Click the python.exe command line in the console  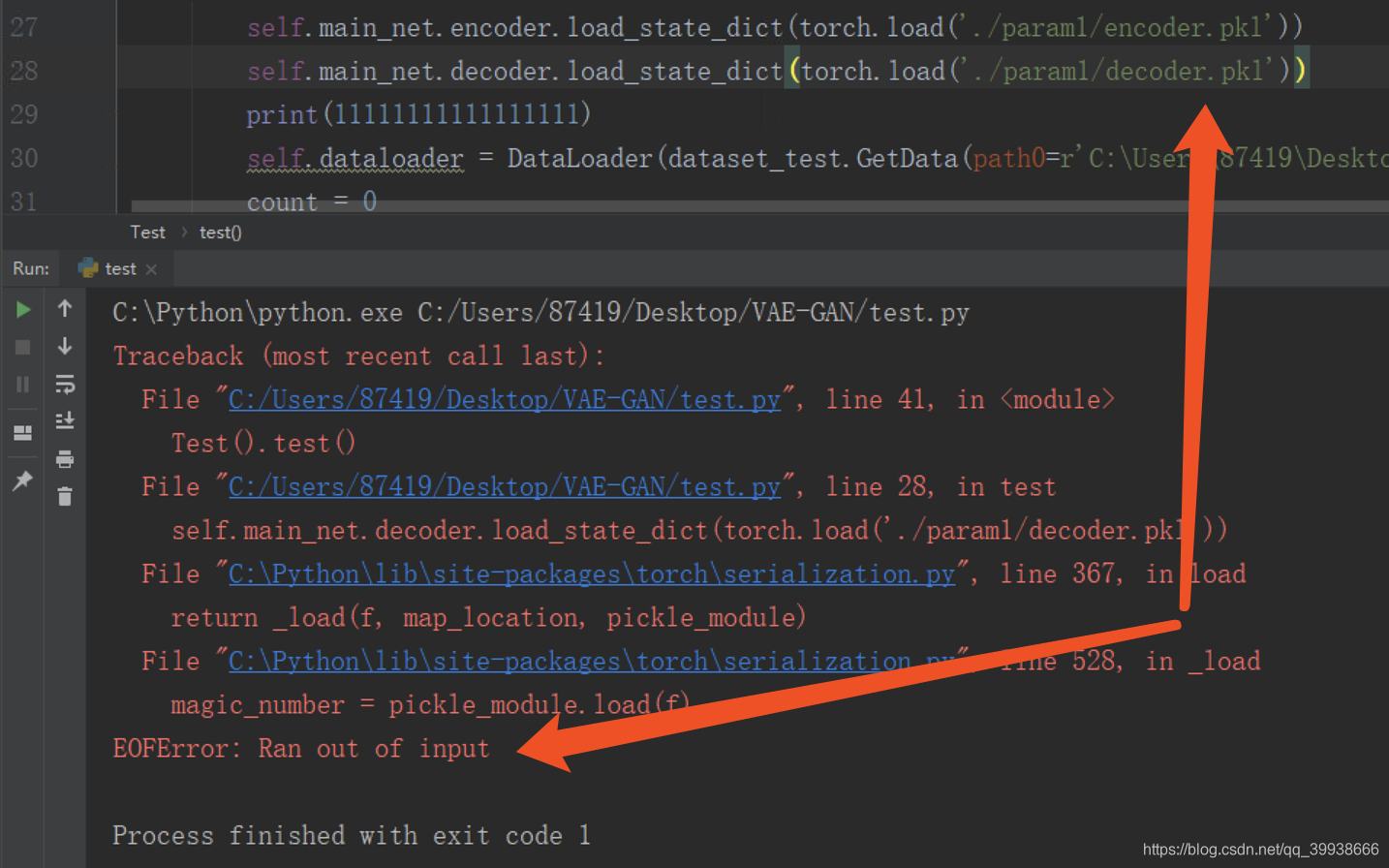pos(540,312)
